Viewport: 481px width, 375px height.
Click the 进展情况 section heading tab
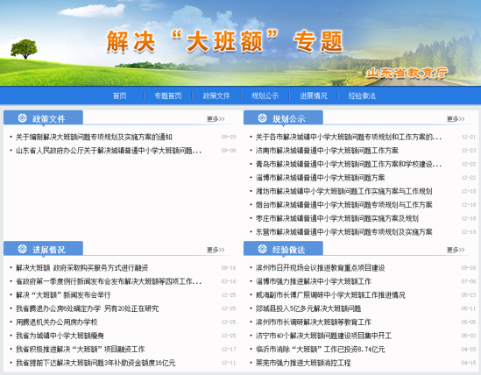tap(43, 249)
